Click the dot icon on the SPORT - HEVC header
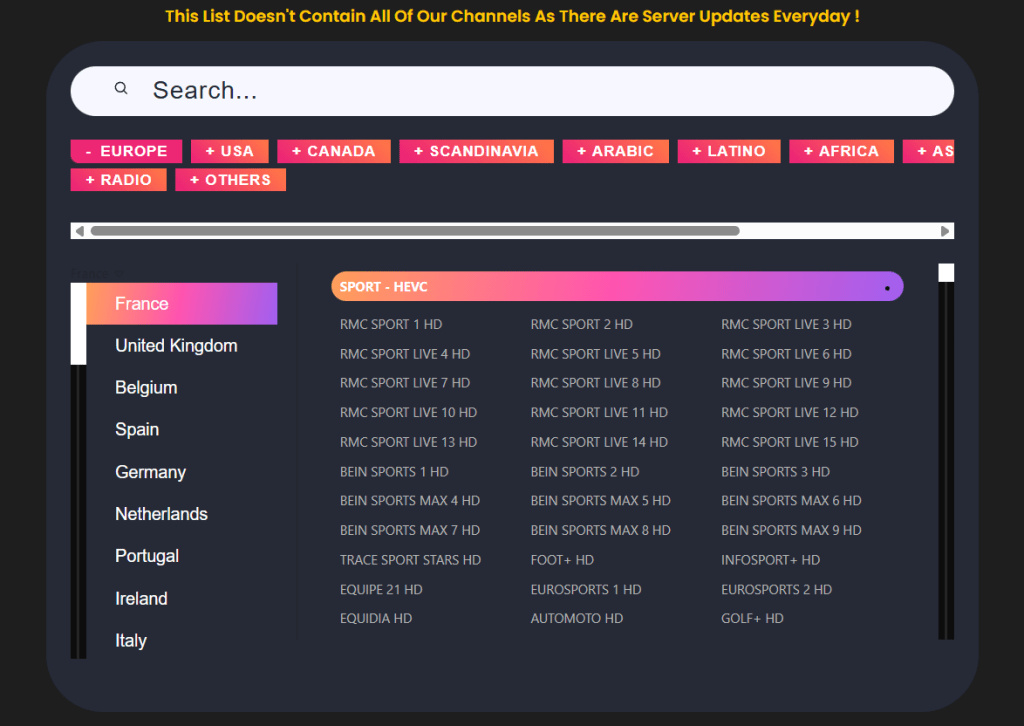The image size is (1024, 726). tap(886, 286)
